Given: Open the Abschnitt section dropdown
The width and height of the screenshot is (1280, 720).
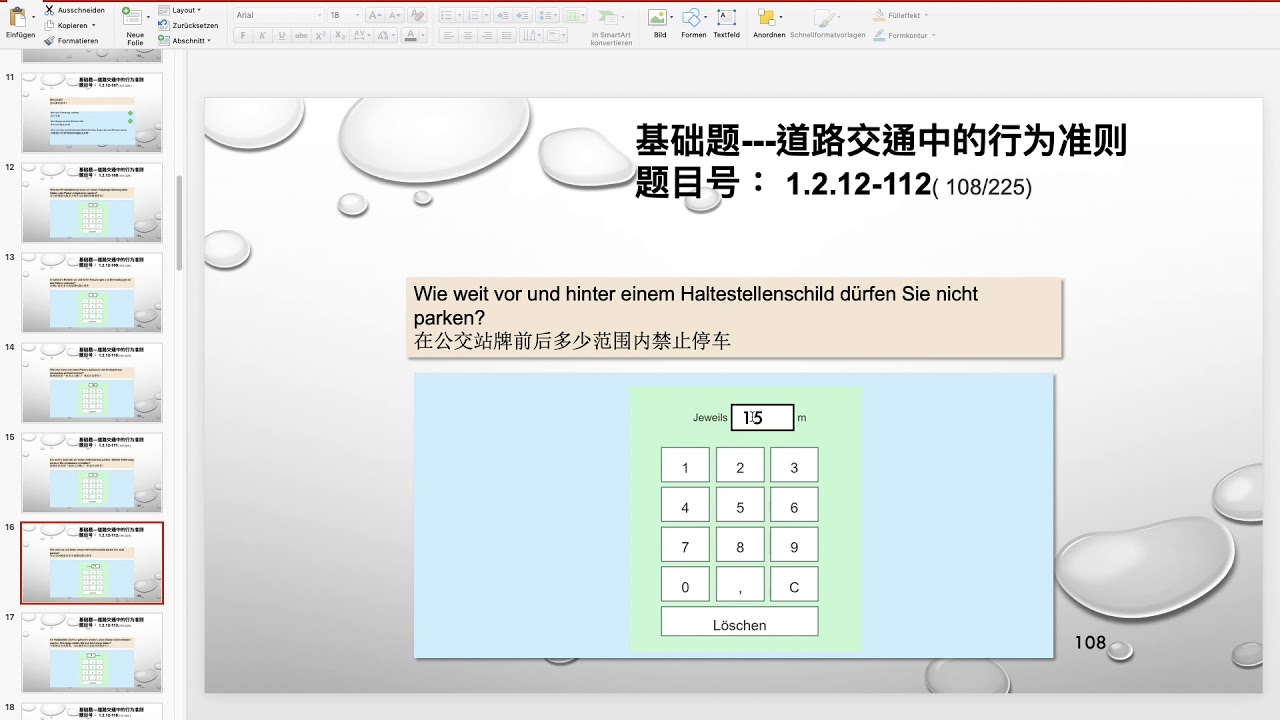Looking at the screenshot, I should pos(185,41).
